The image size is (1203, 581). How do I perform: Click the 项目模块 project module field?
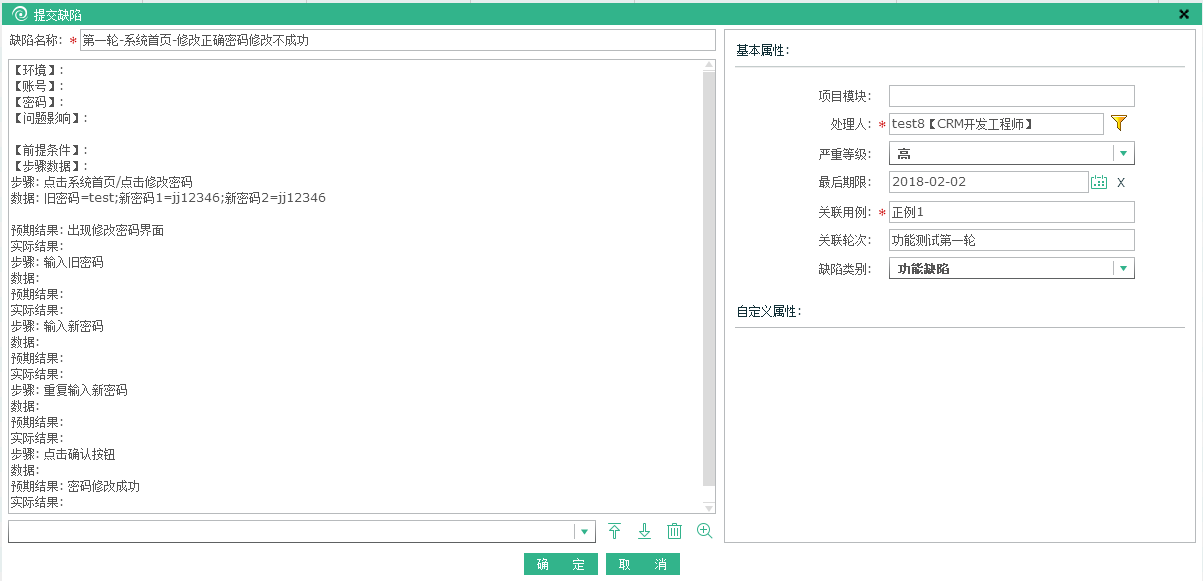[1010, 95]
